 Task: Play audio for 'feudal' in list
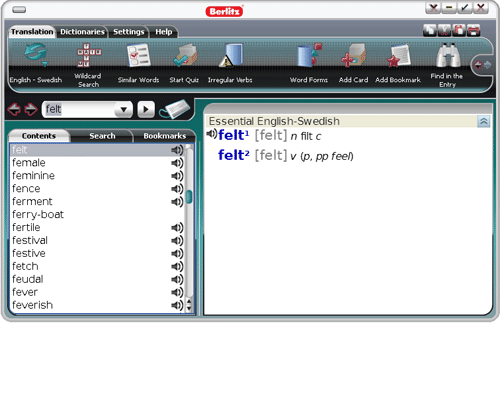pyautogui.click(x=177, y=280)
